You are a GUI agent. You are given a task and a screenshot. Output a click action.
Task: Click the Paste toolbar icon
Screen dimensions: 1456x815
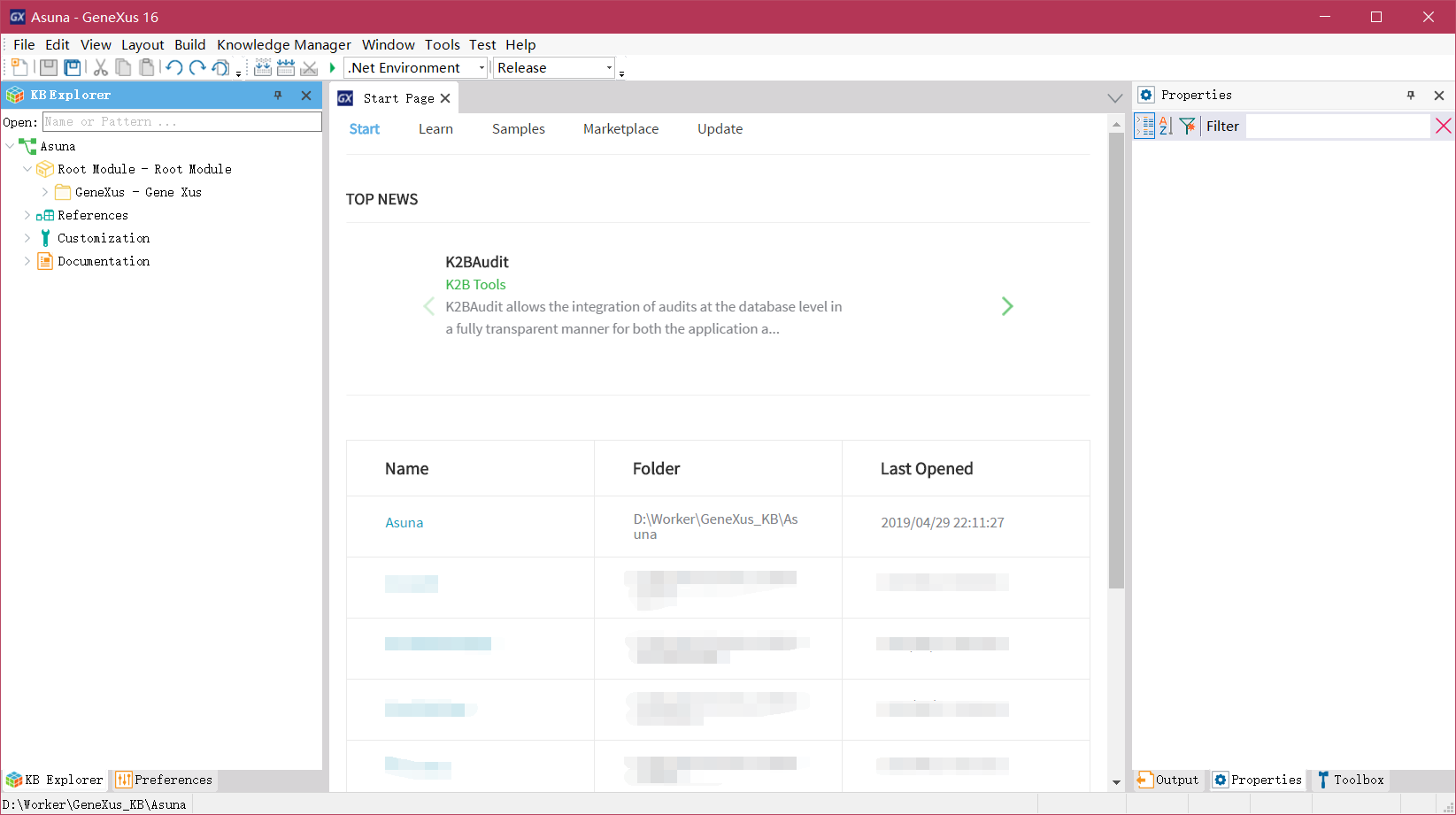147,68
